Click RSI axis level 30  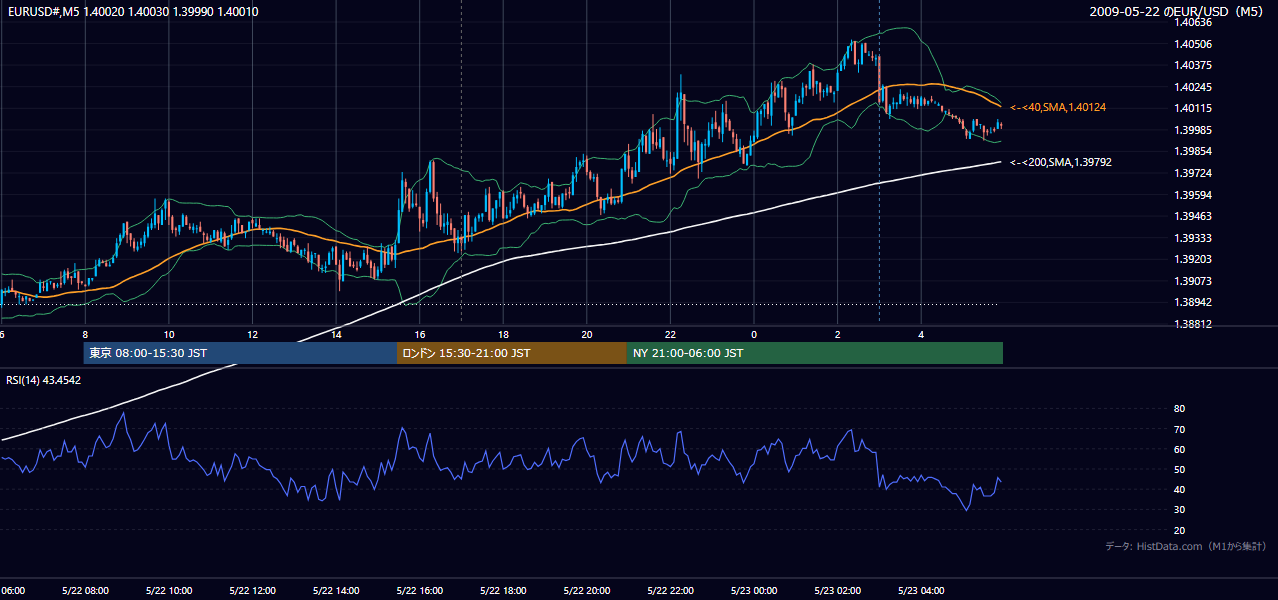tap(1179, 510)
